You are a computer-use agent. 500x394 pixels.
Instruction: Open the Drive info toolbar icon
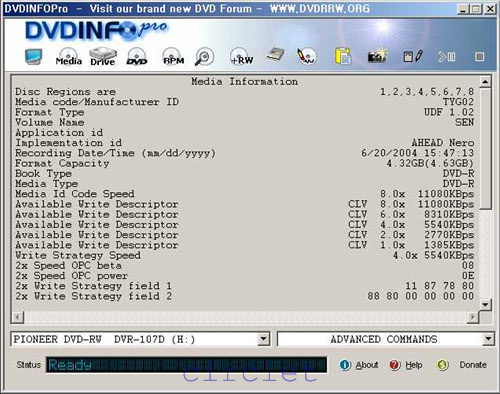pos(103,56)
